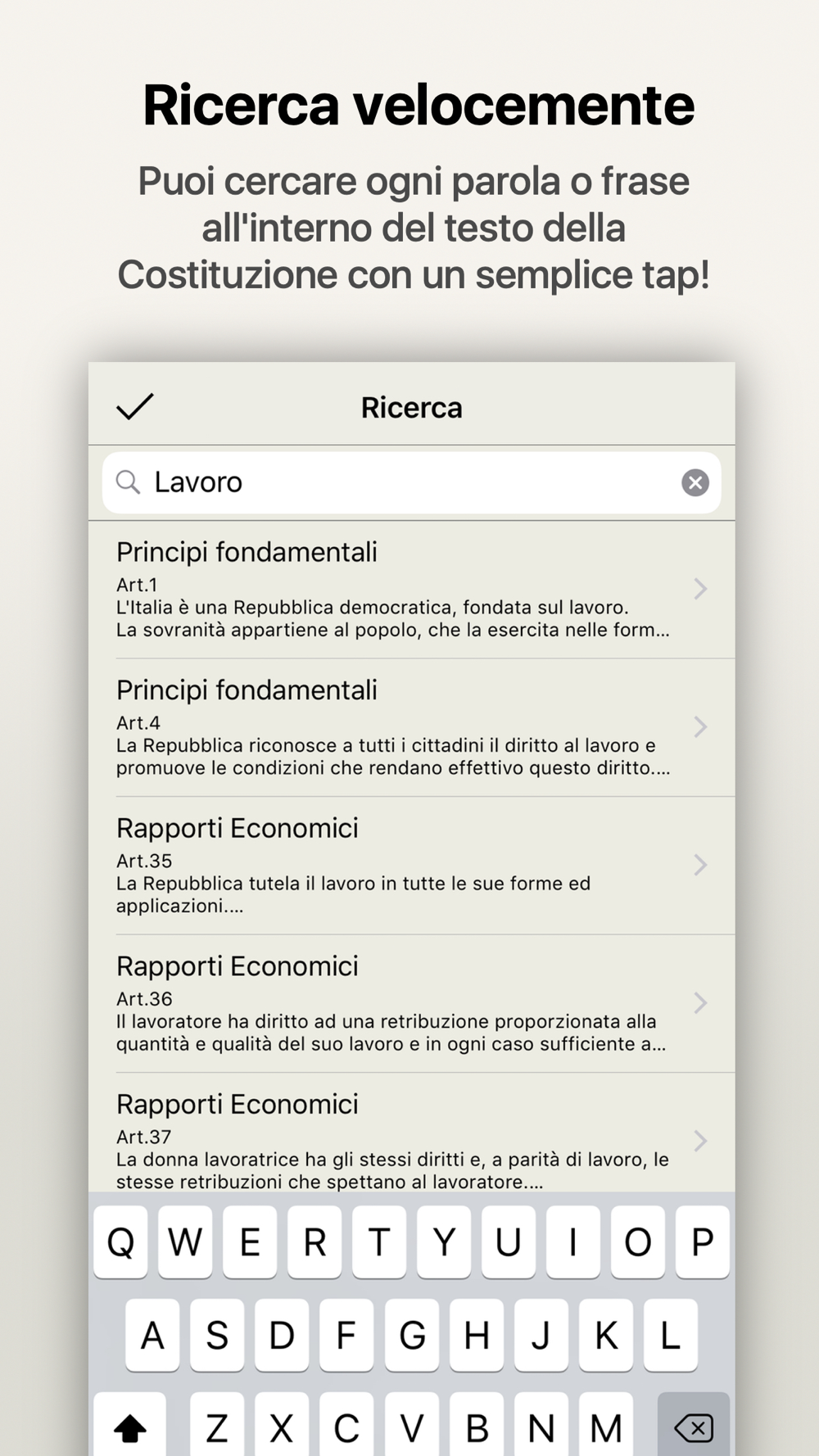Open Art.1 result chevron
This screenshot has height=1456, width=819.
point(700,589)
